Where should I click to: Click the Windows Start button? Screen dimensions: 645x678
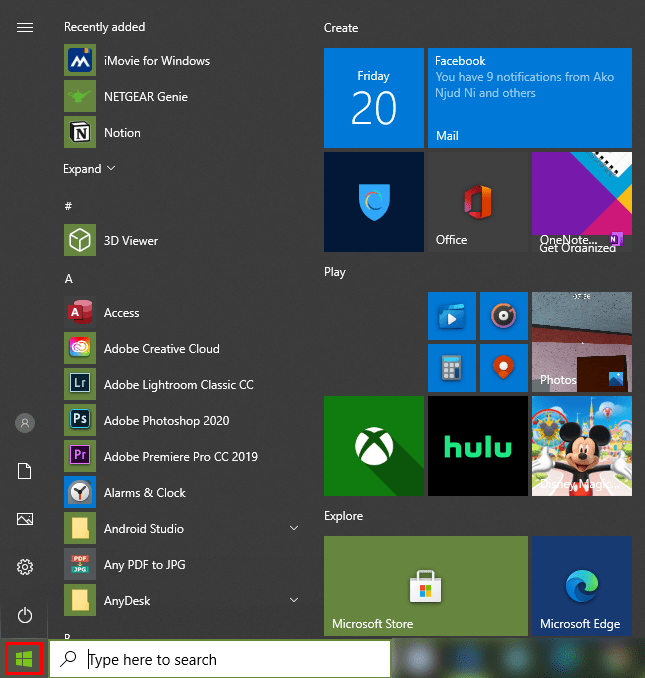pos(25,659)
